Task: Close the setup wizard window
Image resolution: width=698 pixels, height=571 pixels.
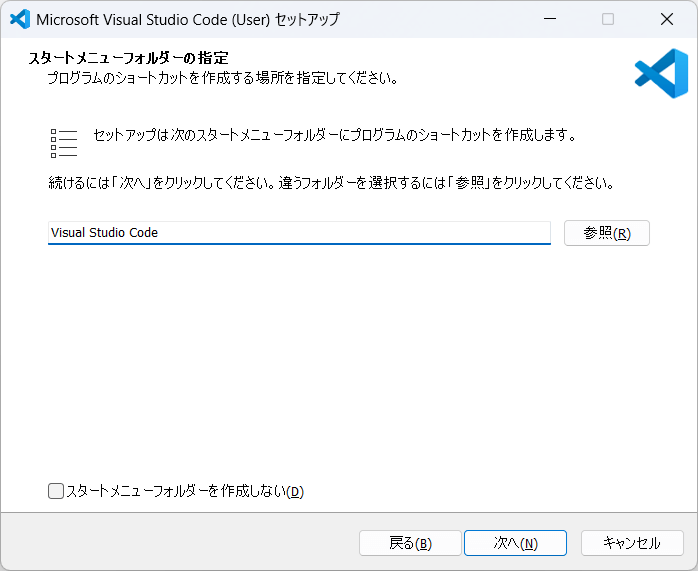Action: point(667,19)
